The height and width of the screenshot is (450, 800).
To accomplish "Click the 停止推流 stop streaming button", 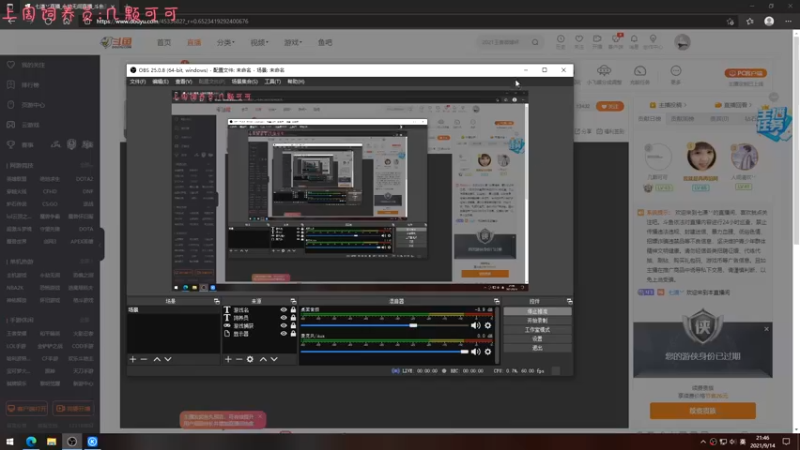I will coord(537,311).
